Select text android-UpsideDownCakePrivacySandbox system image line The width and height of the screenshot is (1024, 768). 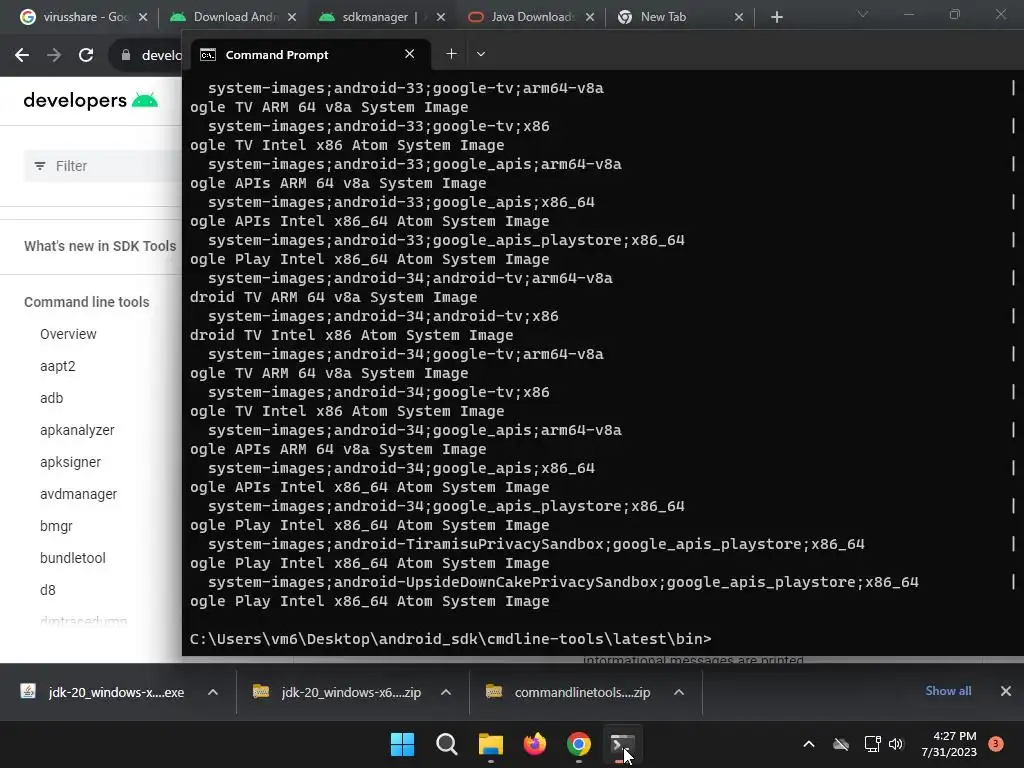point(563,582)
